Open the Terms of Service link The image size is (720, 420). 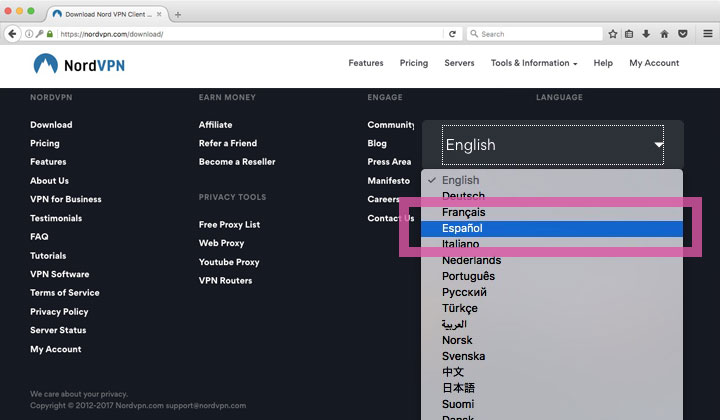click(65, 293)
